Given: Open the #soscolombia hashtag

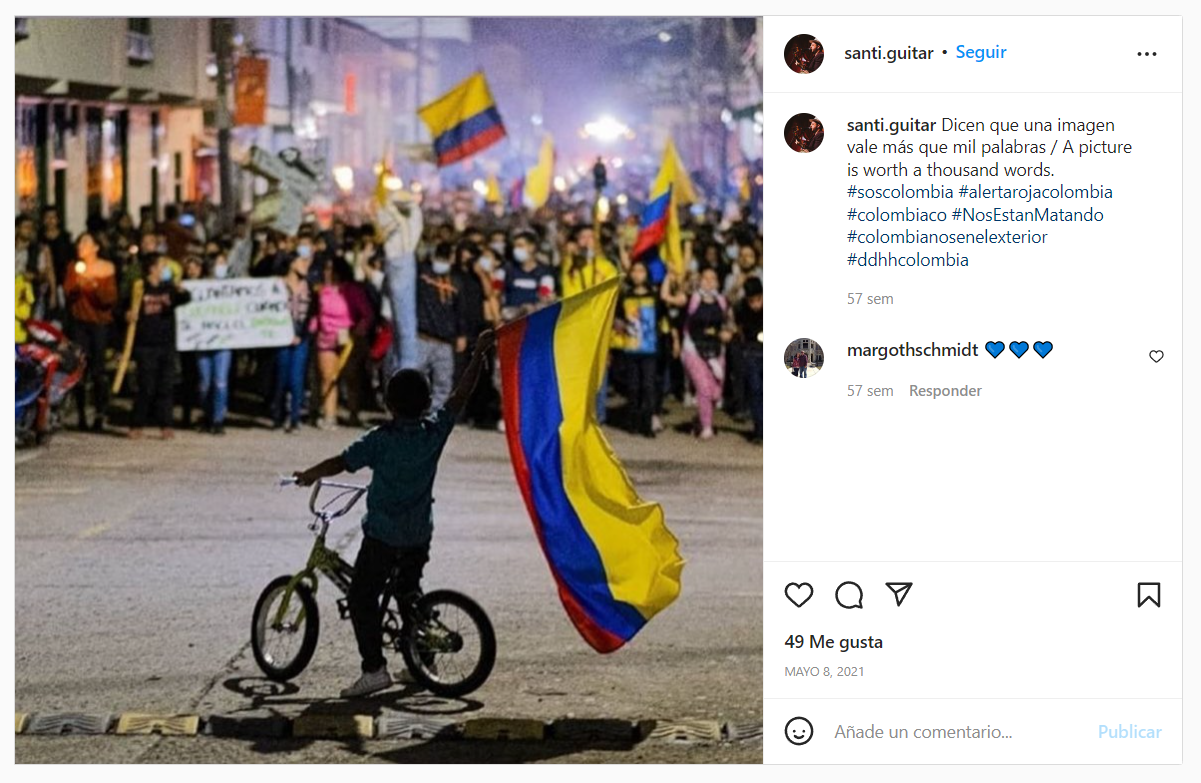Looking at the screenshot, I should [900, 192].
